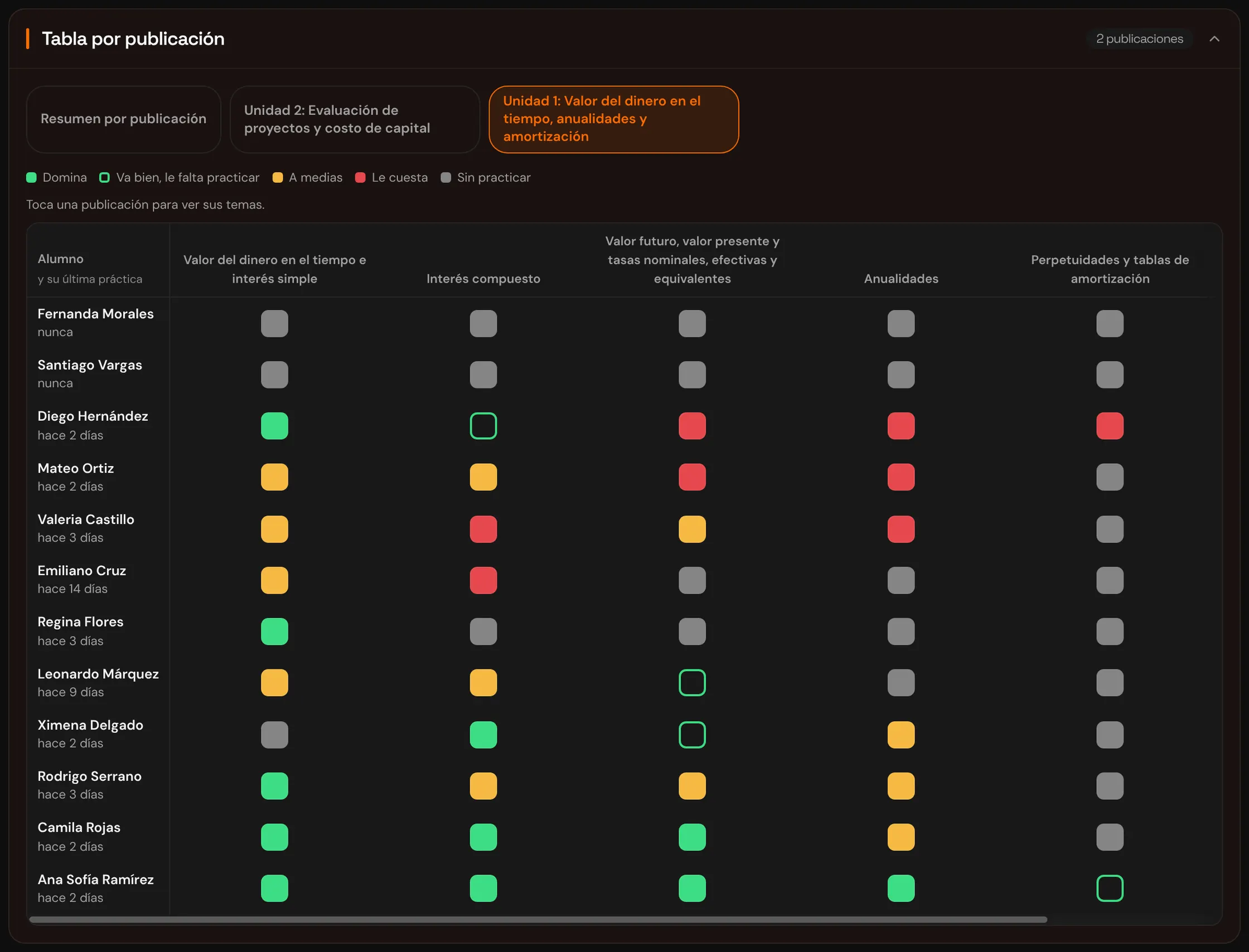Open the Resumen por publicación tab
Viewport: 1249px width, 952px height.
[x=124, y=119]
